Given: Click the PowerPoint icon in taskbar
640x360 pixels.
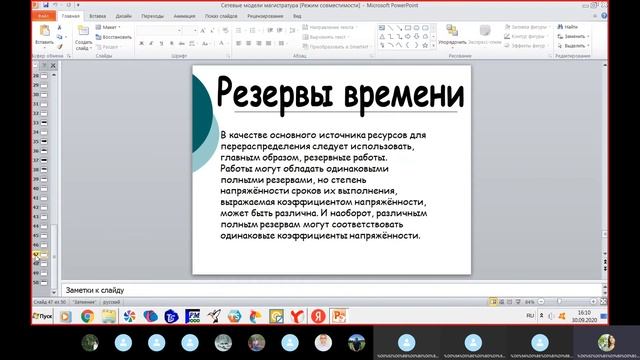Looking at the screenshot, I should tap(339, 316).
